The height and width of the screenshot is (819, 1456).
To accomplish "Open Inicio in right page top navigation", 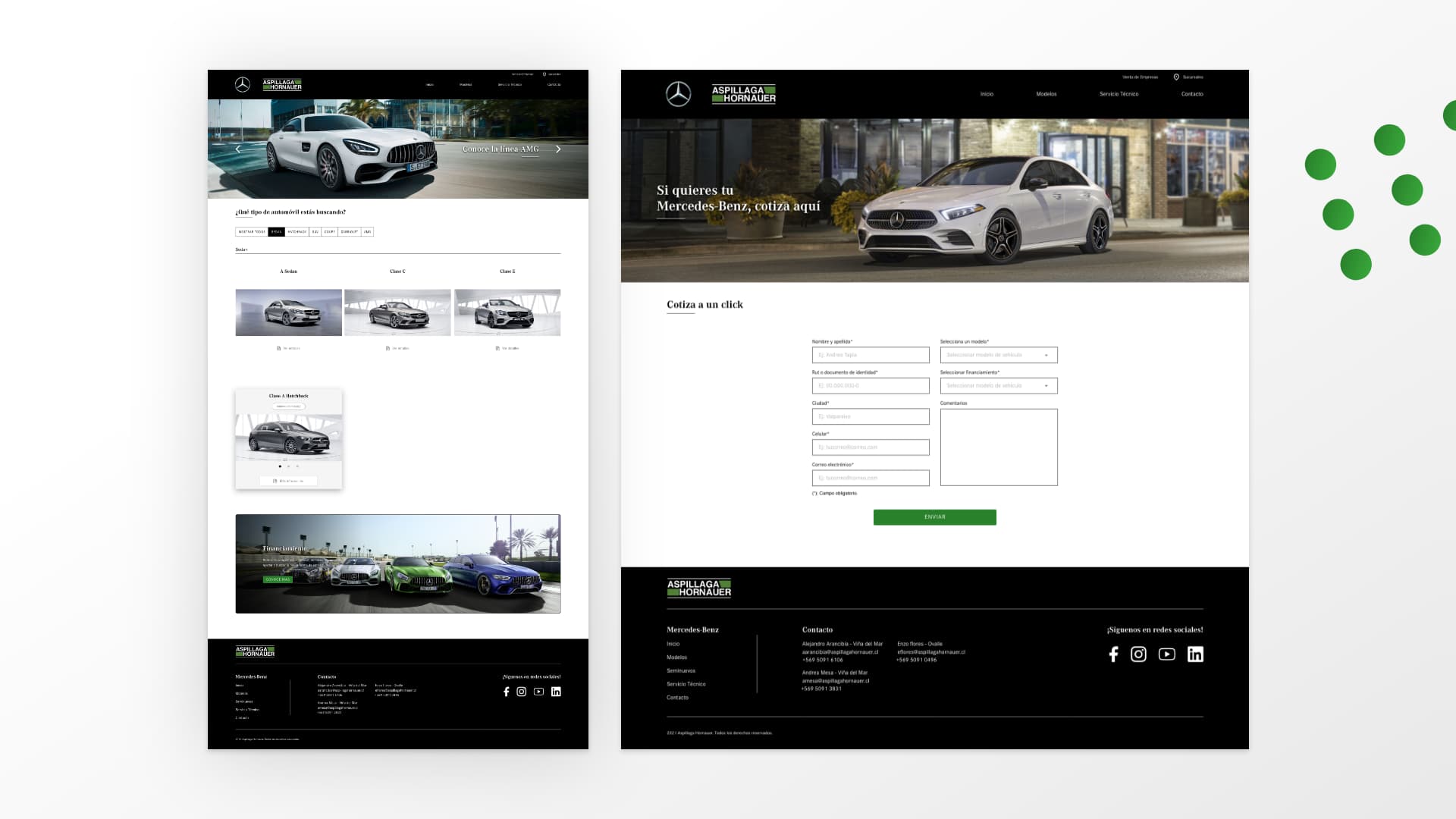I will pos(987,94).
